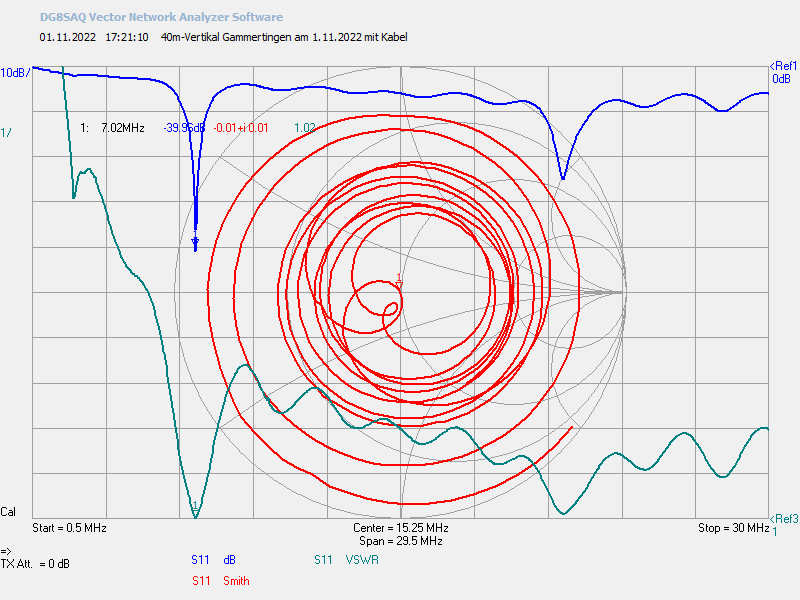
Task: Click the <Ref1 reference indicator
Action: pyautogui.click(x=783, y=66)
